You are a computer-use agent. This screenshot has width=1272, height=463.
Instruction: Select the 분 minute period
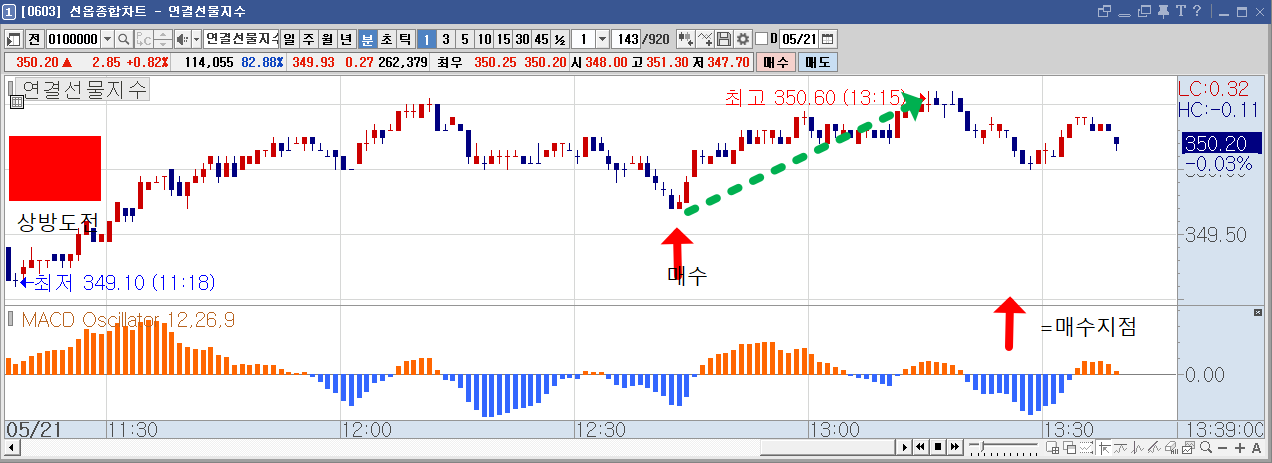coord(367,39)
